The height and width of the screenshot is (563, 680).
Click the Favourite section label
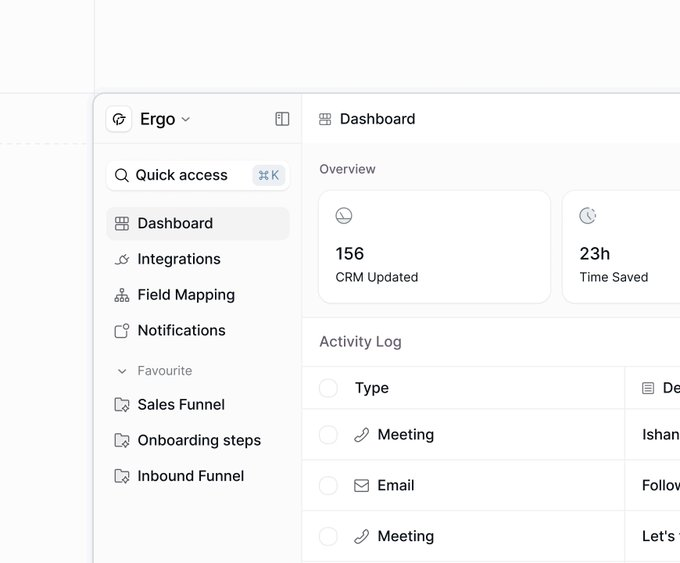click(x=165, y=371)
